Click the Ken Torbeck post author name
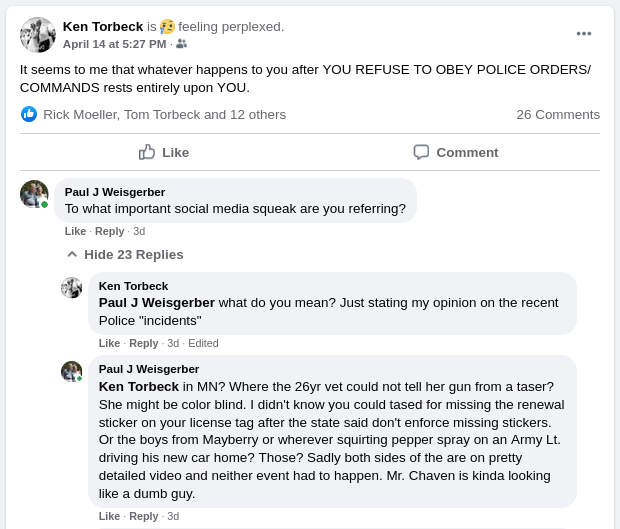This screenshot has height=529, width=620. coord(103,27)
